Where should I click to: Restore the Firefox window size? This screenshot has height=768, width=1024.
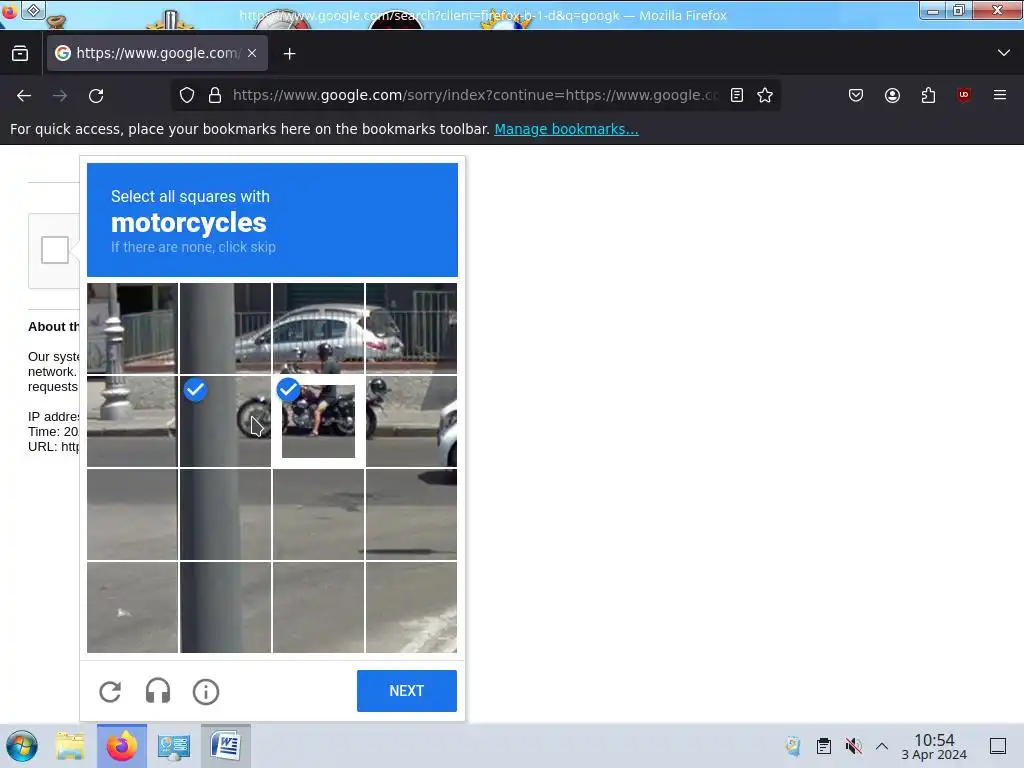coord(959,11)
